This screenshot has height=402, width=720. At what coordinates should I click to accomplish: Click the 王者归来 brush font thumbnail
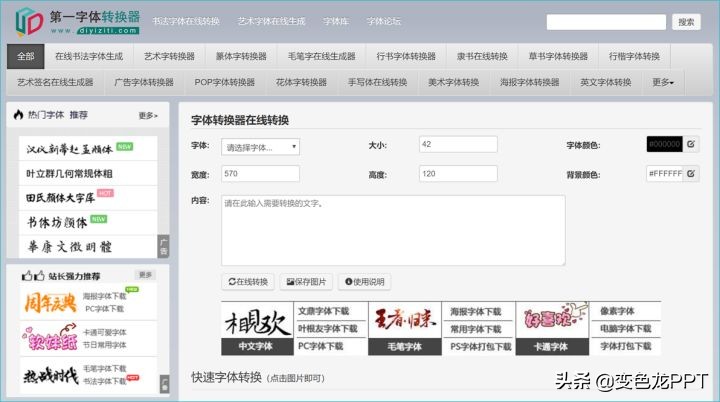click(405, 320)
